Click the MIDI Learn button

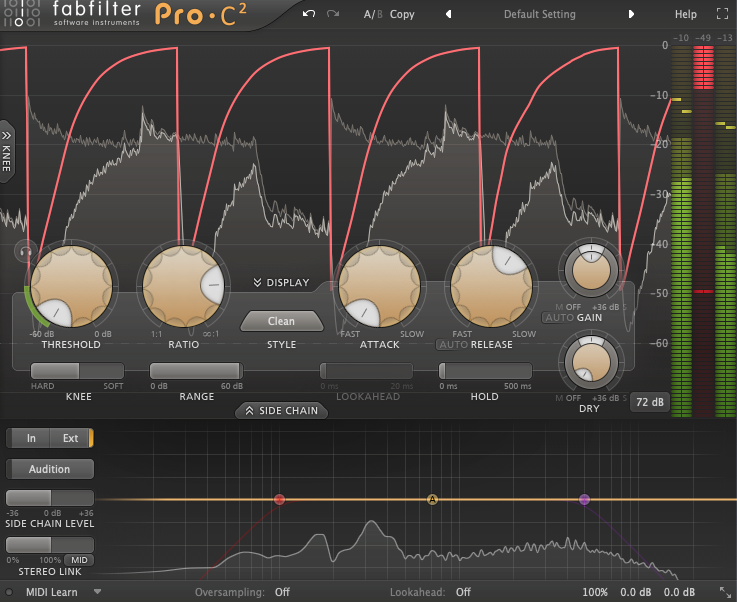pos(52,592)
